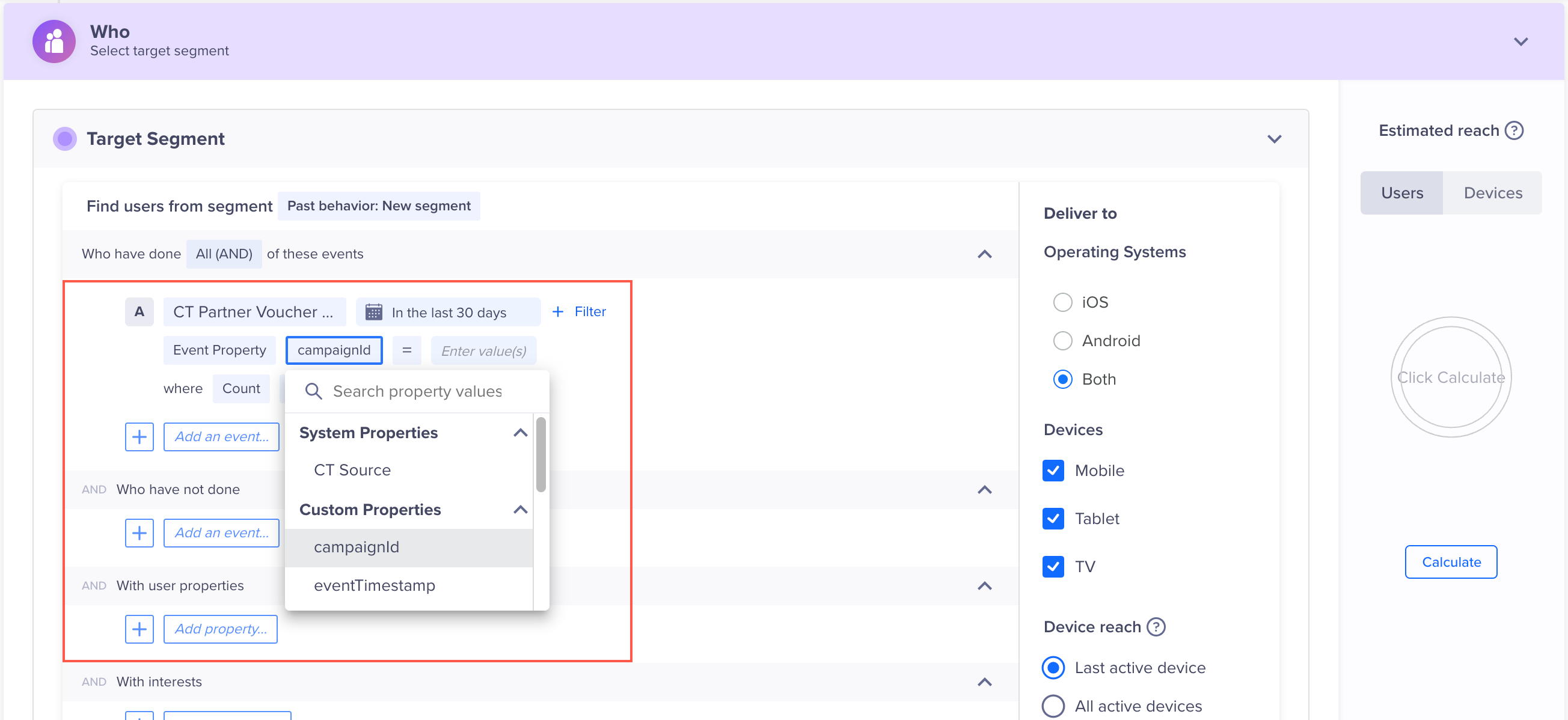Click the campaignId property selector
Screen dimensions: 1568x720
click(x=334, y=350)
